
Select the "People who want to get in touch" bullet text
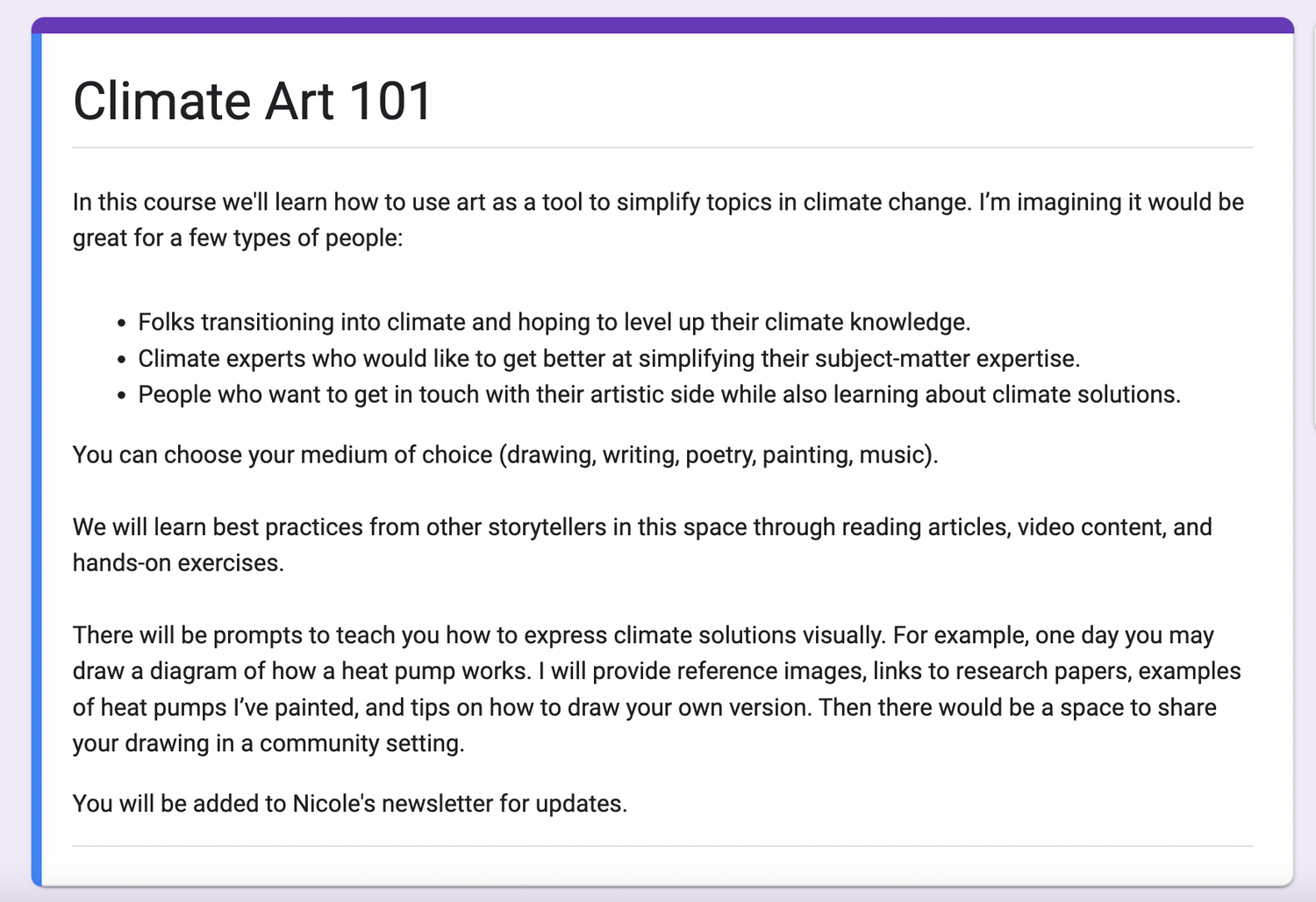pos(659,394)
